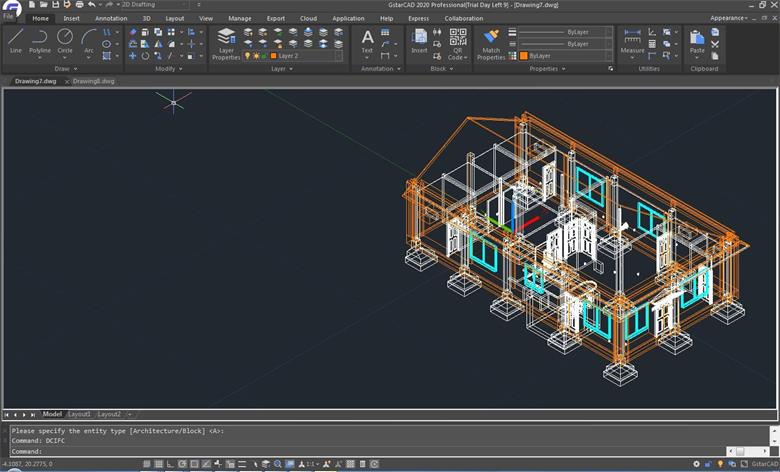Click the Paste clipboard icon
The height and width of the screenshot is (472, 780).
pyautogui.click(x=697, y=41)
